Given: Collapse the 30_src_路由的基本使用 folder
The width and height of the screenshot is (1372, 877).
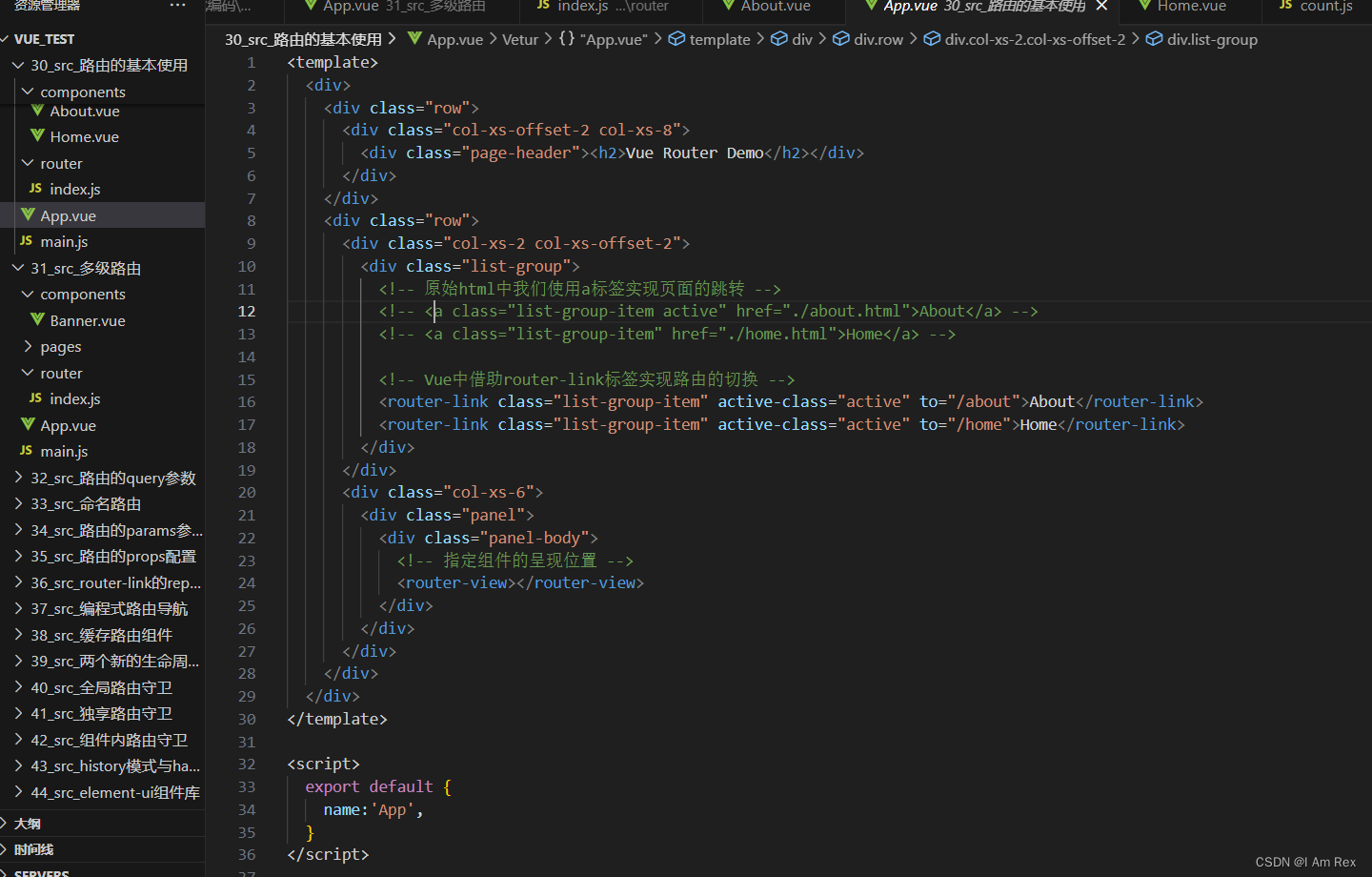Looking at the screenshot, I should pyautogui.click(x=18, y=65).
